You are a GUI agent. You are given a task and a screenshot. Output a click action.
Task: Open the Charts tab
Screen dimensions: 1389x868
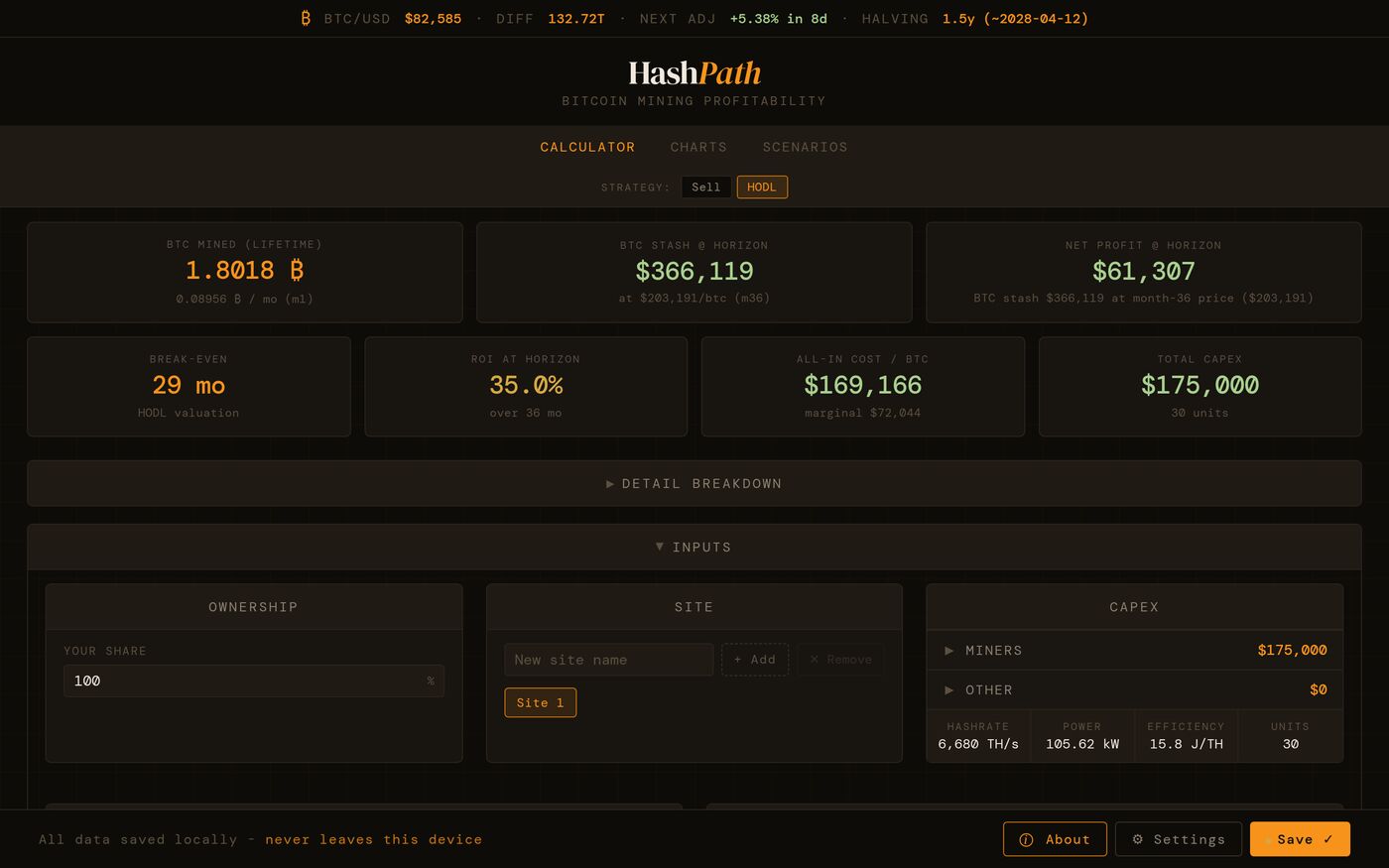(x=698, y=147)
